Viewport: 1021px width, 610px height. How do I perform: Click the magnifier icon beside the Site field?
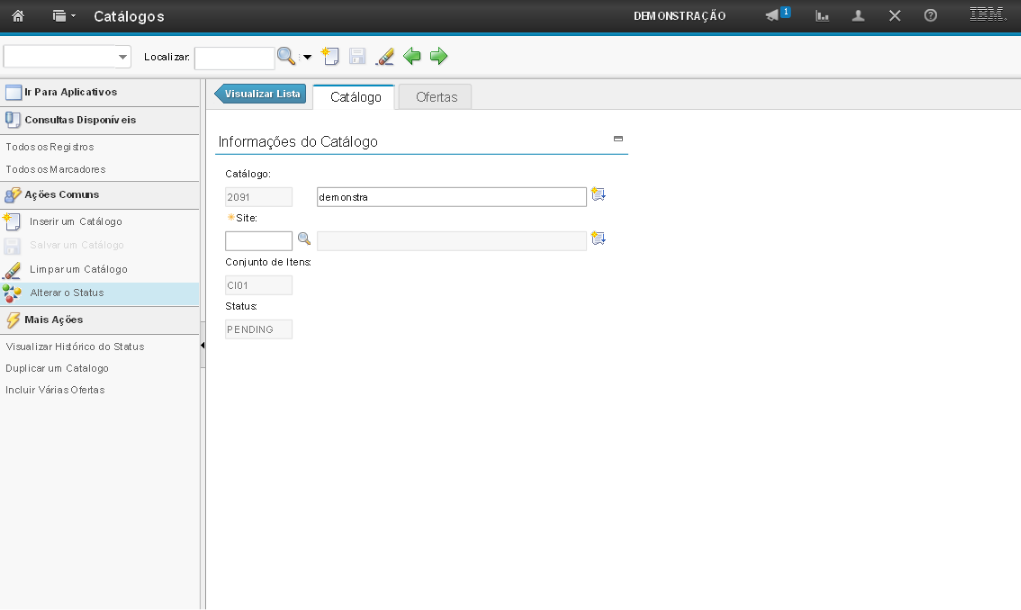pyautogui.click(x=304, y=239)
